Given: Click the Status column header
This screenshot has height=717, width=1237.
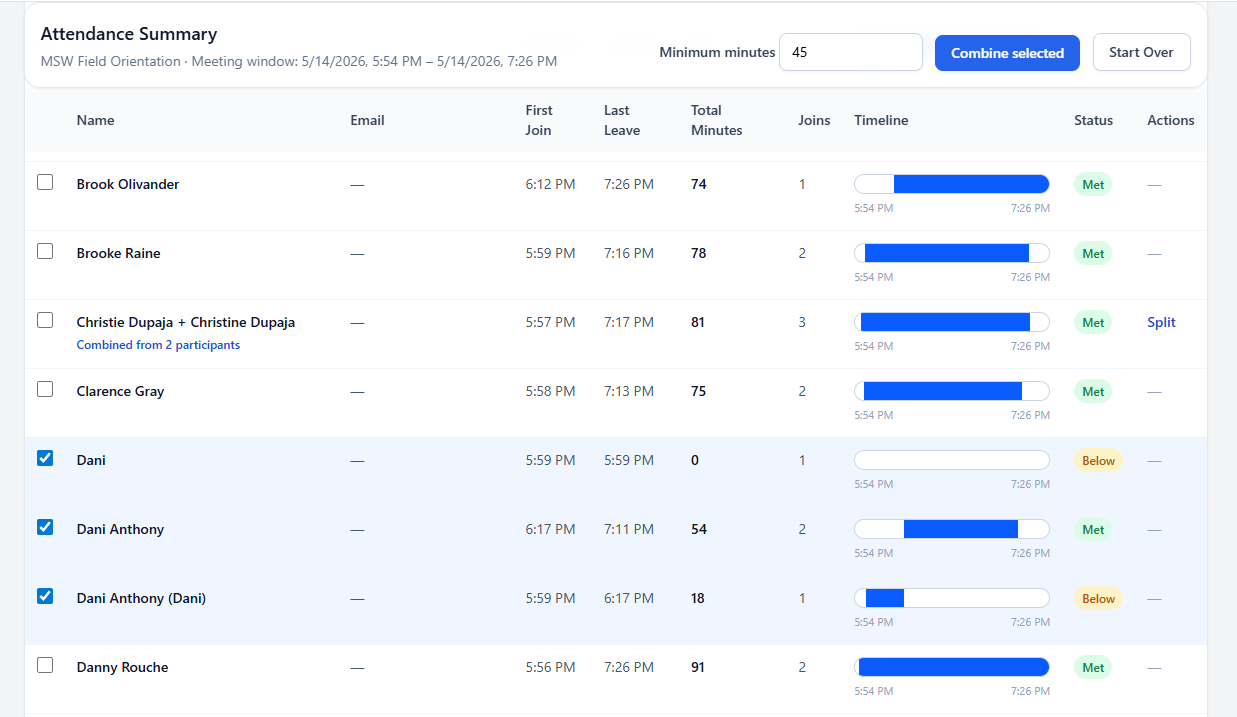Looking at the screenshot, I should pyautogui.click(x=1093, y=120).
